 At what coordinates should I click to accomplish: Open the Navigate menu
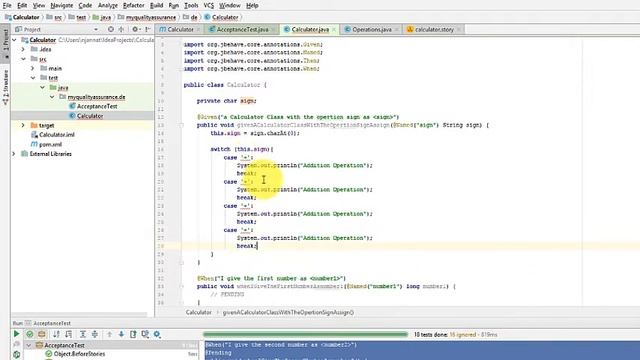pyautogui.click(x=62, y=5)
